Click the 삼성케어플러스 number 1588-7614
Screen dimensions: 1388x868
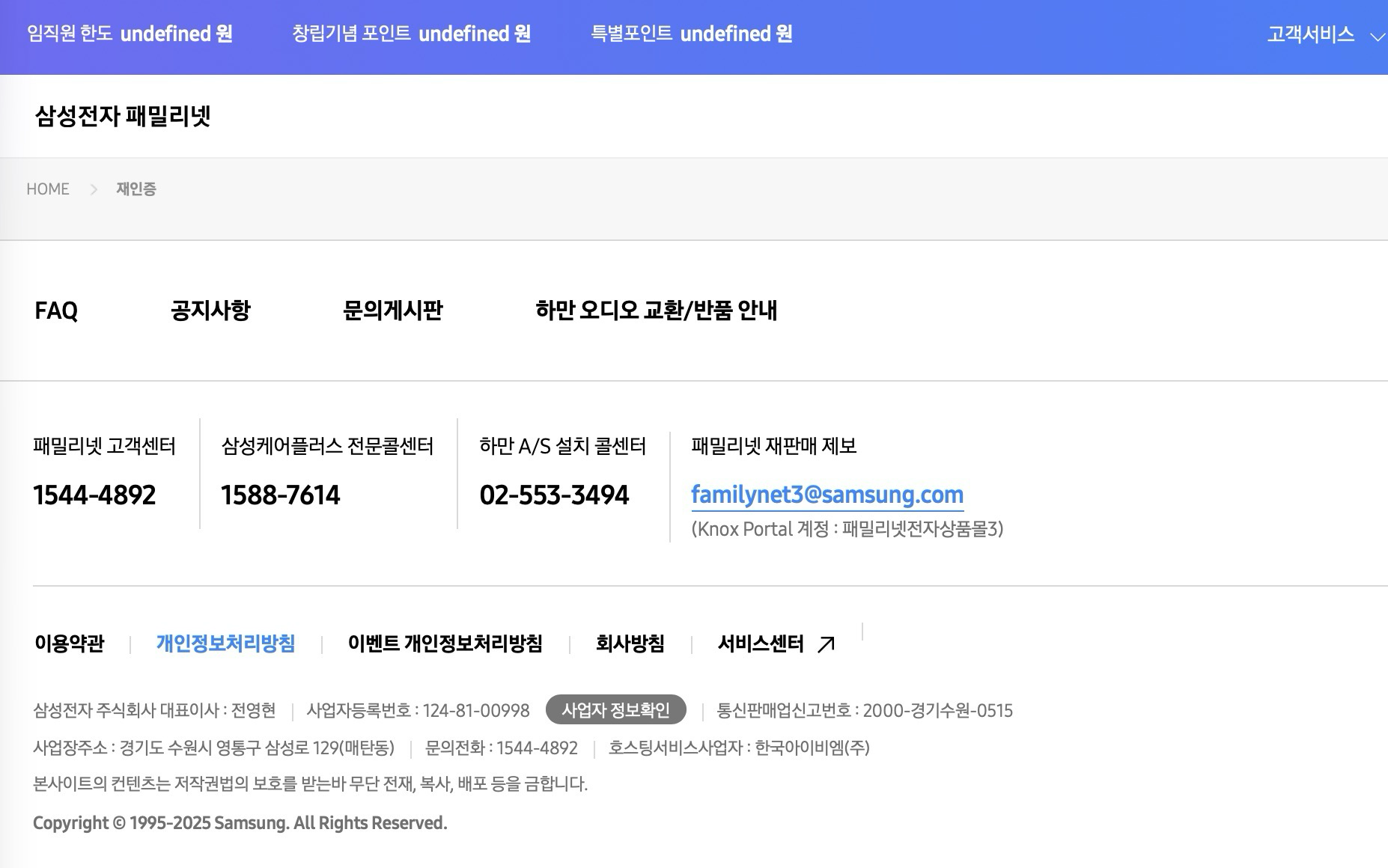tap(281, 495)
